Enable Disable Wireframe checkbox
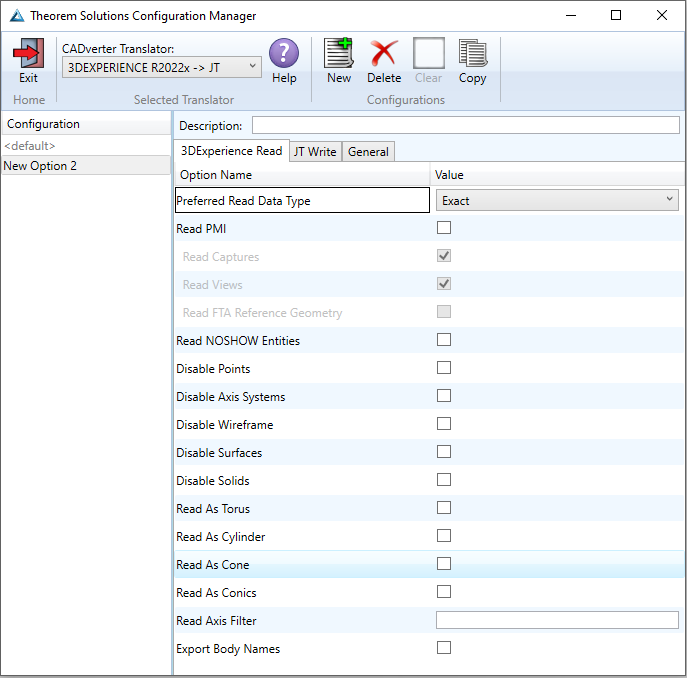This screenshot has width=687, height=678. pyautogui.click(x=444, y=424)
